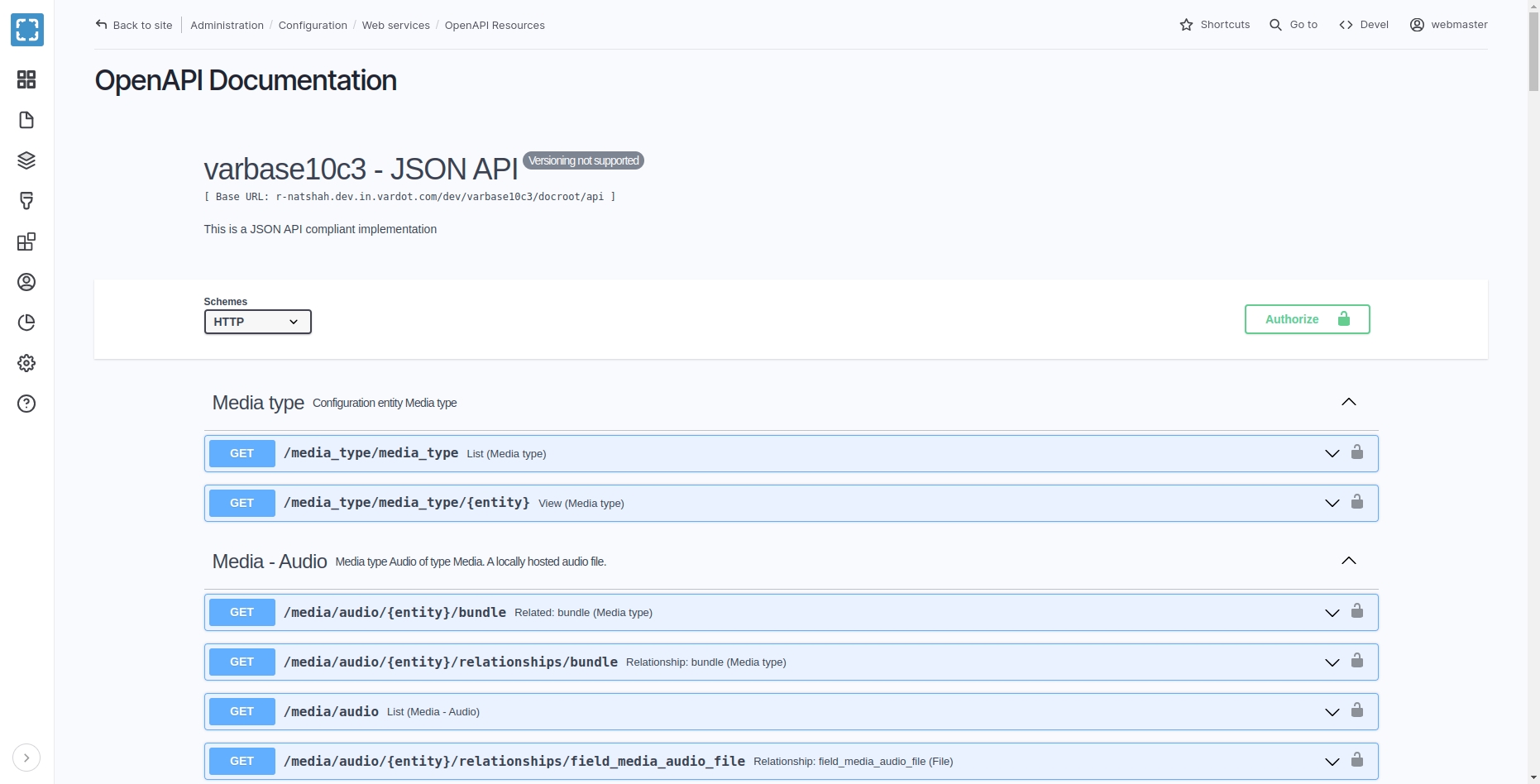Image resolution: width=1540 pixels, height=784 pixels.
Task: Click the lock icon on /media/audio List row
Action: (1357, 710)
